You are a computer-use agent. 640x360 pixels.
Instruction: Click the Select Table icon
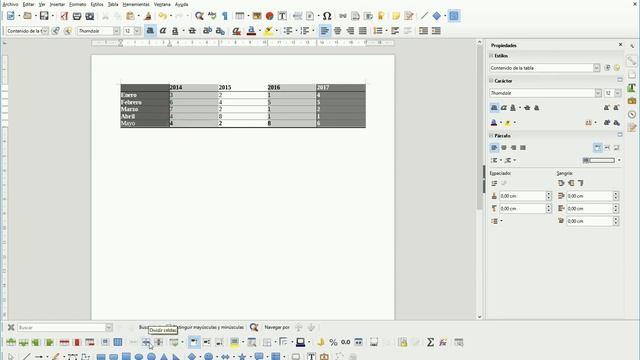tap(118, 342)
